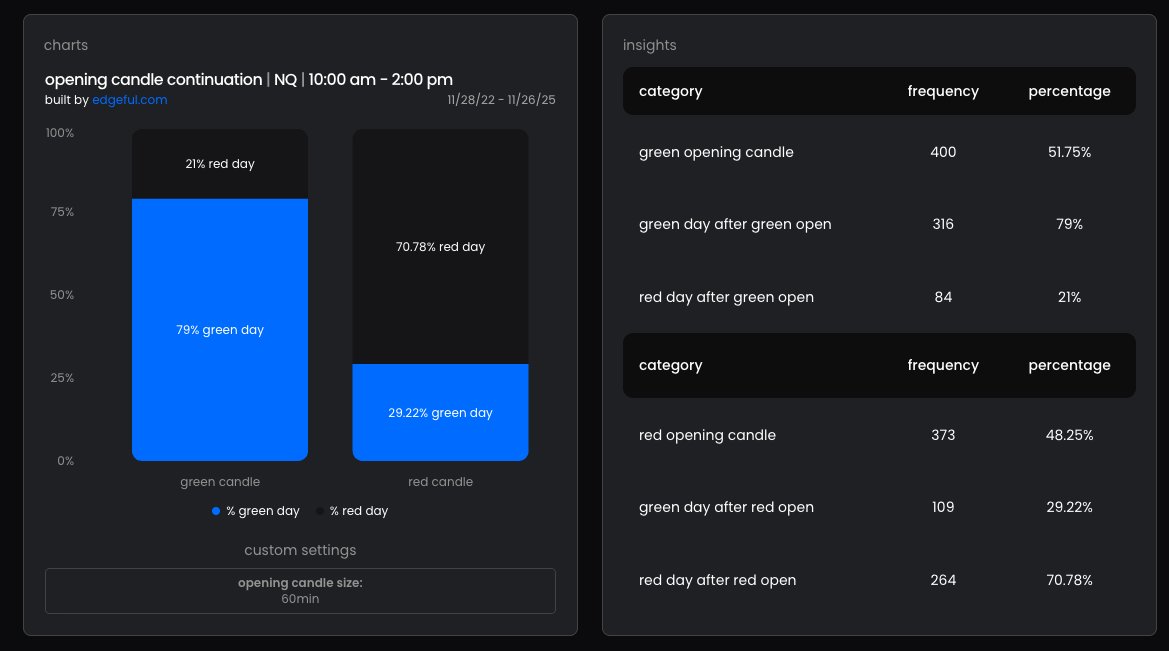The image size is (1169, 651).
Task: Select 'green day after green open' row label
Action: coord(735,224)
